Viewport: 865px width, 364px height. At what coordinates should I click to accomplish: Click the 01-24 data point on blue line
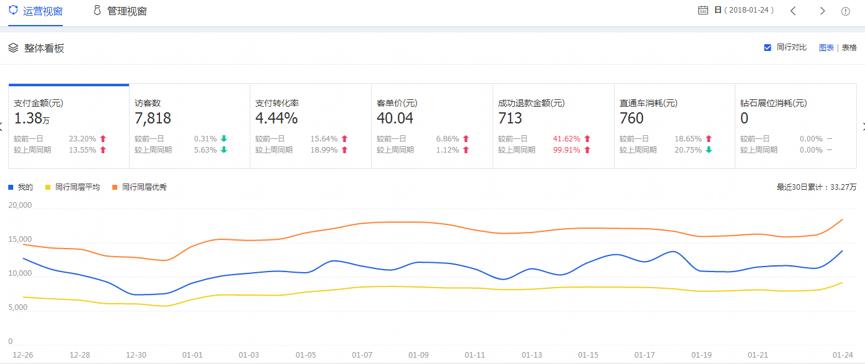[x=842, y=251]
